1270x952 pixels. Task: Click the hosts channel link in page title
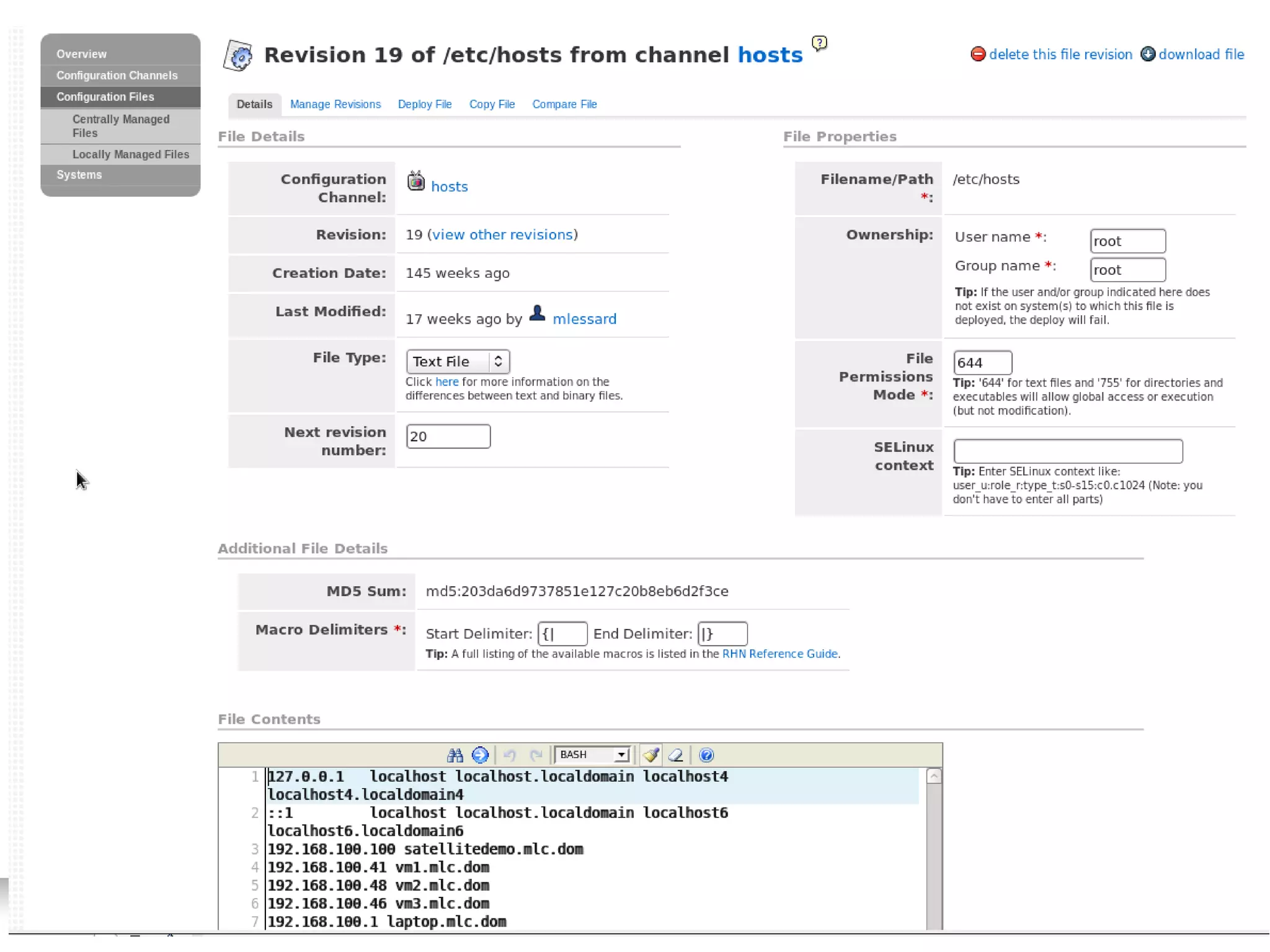pos(770,55)
